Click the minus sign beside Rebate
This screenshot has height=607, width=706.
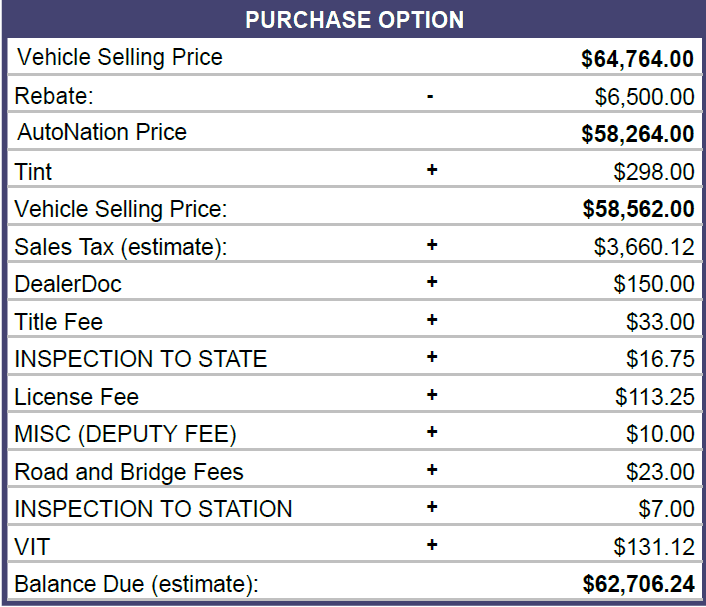pos(430,97)
